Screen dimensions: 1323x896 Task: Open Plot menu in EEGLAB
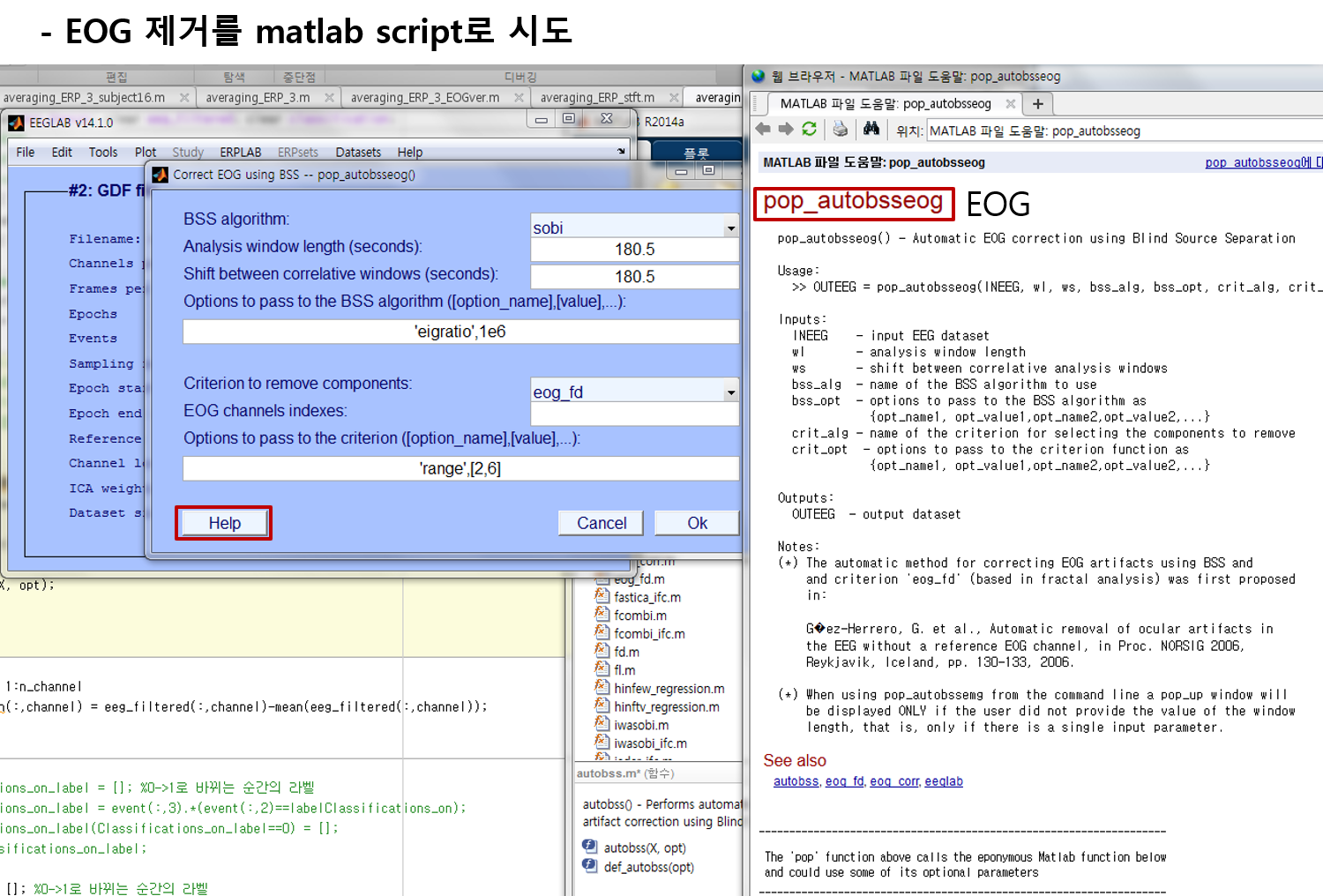pos(146,152)
